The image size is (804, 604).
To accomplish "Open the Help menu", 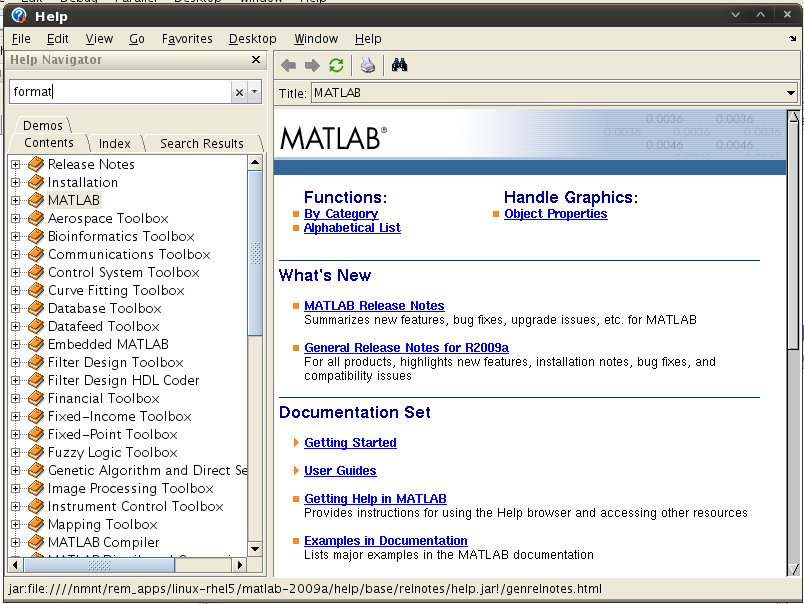I will point(368,39).
